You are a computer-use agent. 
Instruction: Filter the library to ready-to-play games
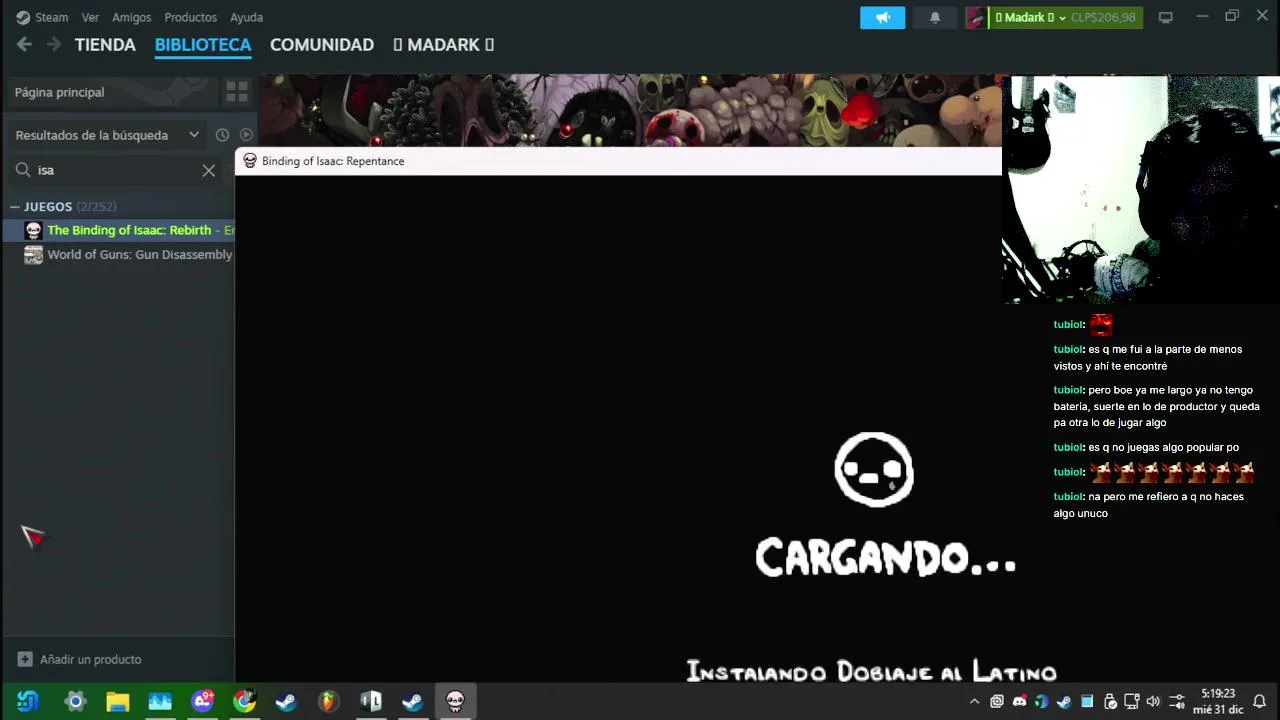(246, 135)
